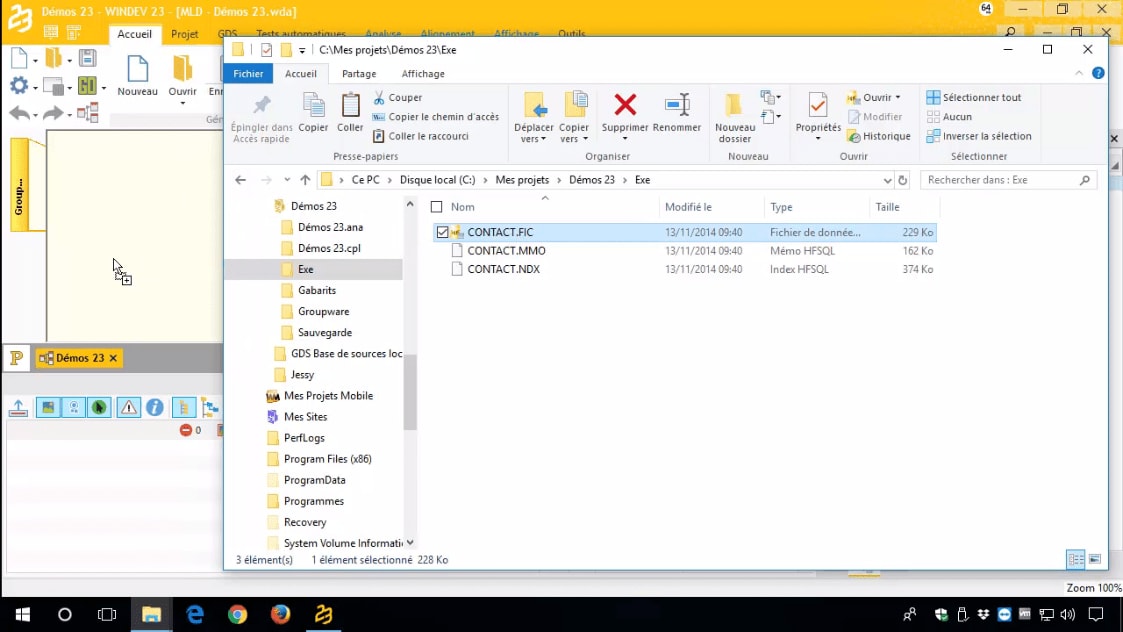Go back with Explorer back arrow
Viewport: 1123px width, 632px height.
241,180
